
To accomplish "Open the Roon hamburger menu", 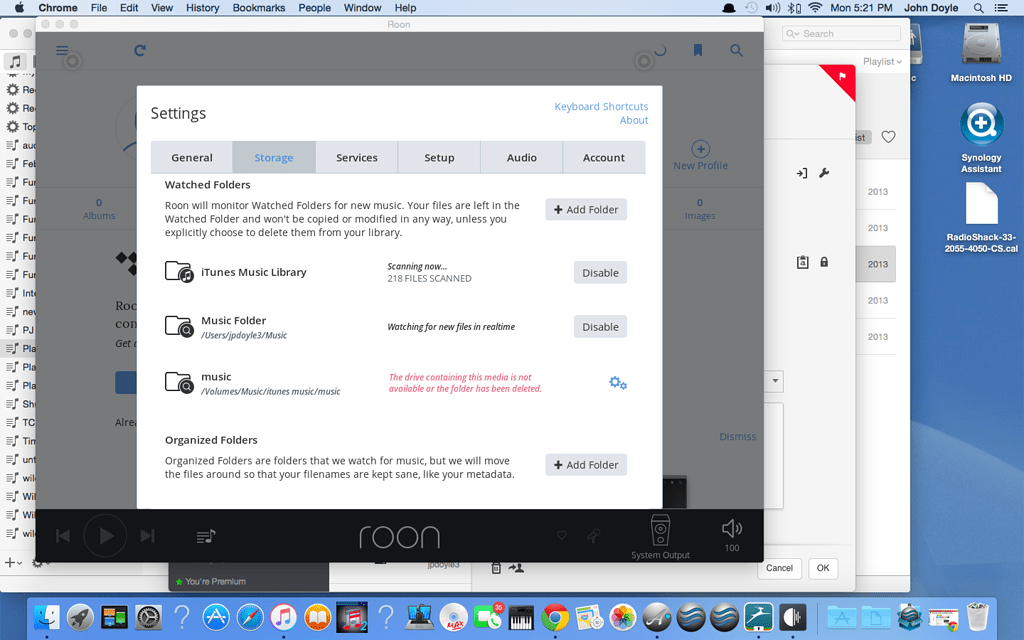I will pos(61,50).
